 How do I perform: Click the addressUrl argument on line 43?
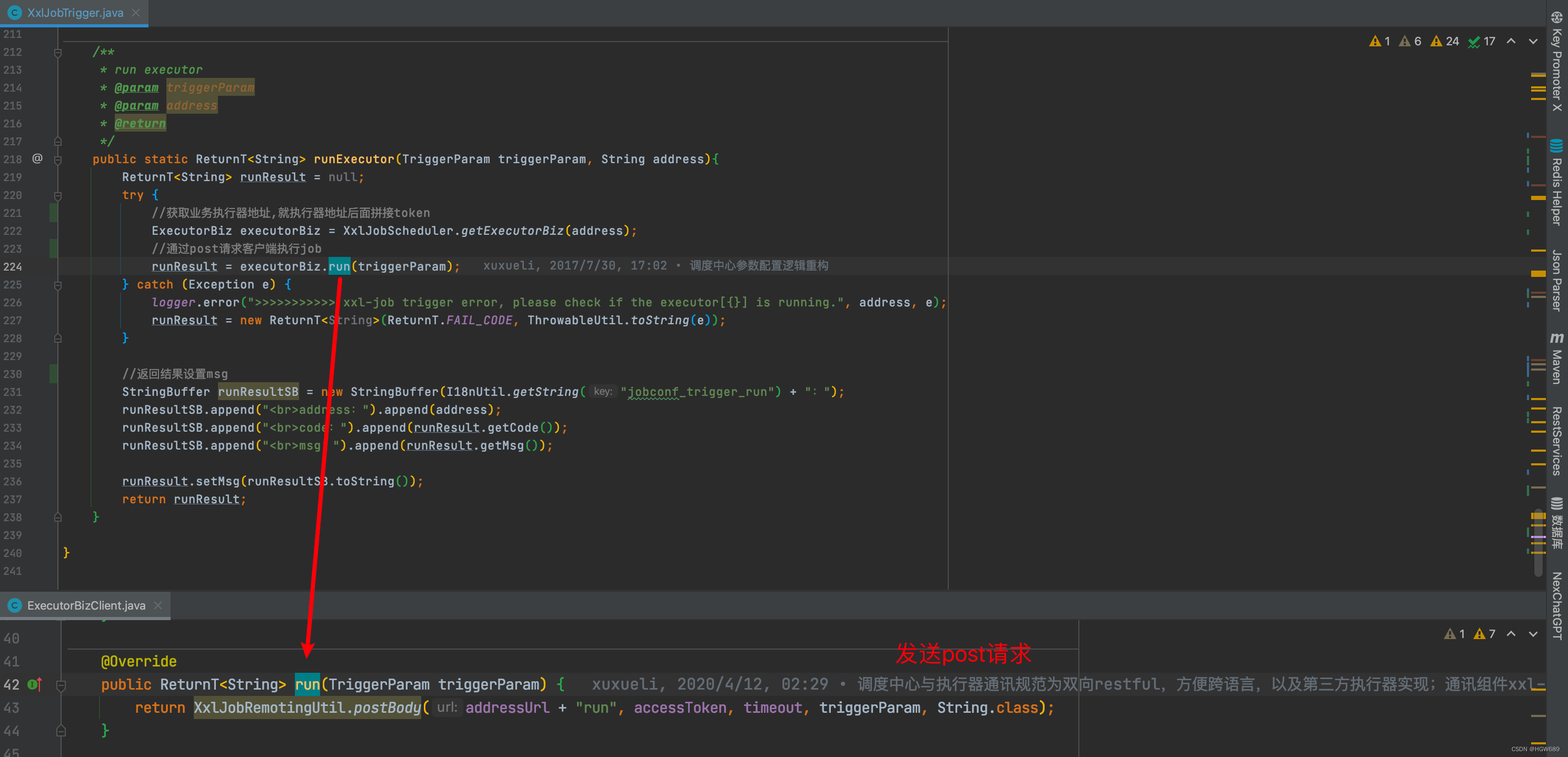pos(507,708)
